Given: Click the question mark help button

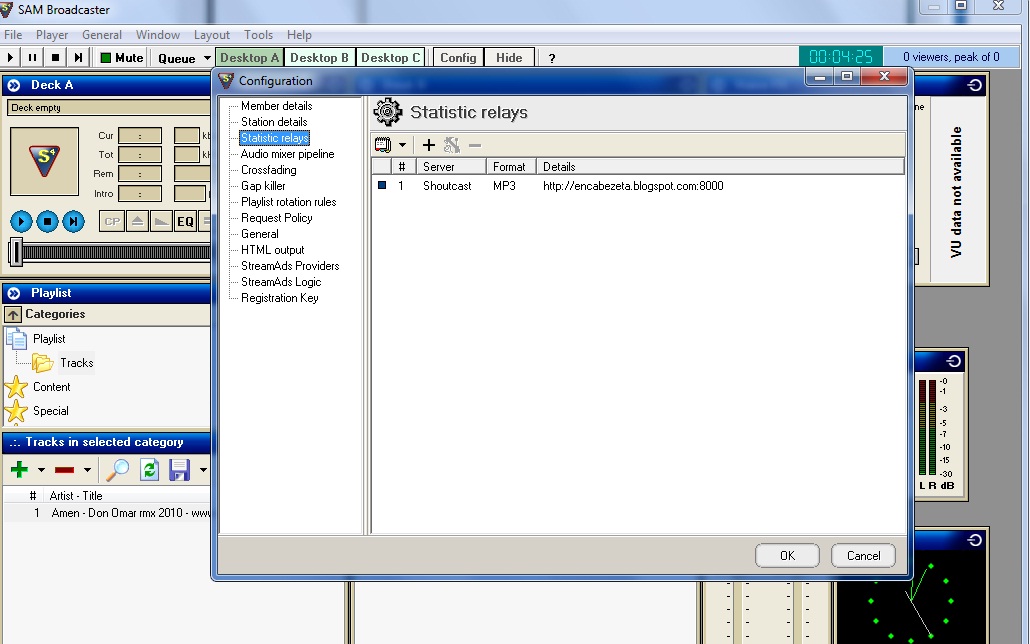Looking at the screenshot, I should point(552,58).
